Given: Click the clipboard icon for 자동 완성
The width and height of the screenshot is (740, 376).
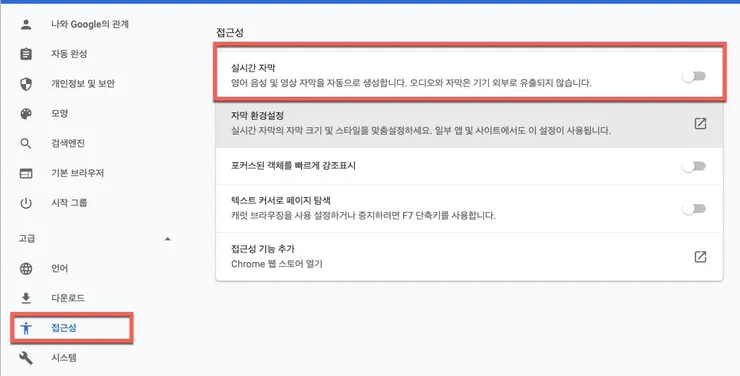Looking at the screenshot, I should (26, 54).
